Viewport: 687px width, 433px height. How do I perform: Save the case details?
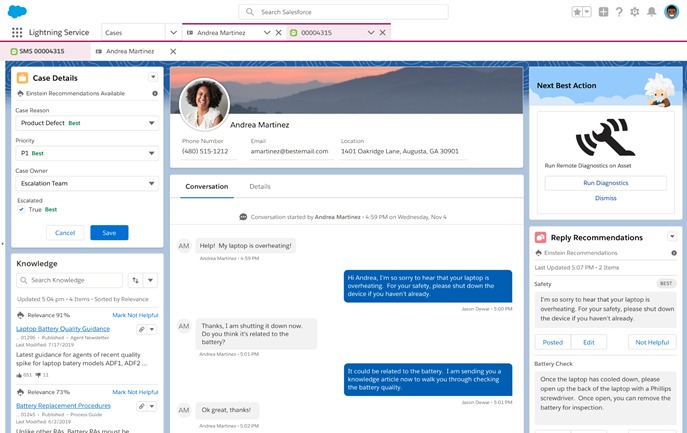point(109,233)
